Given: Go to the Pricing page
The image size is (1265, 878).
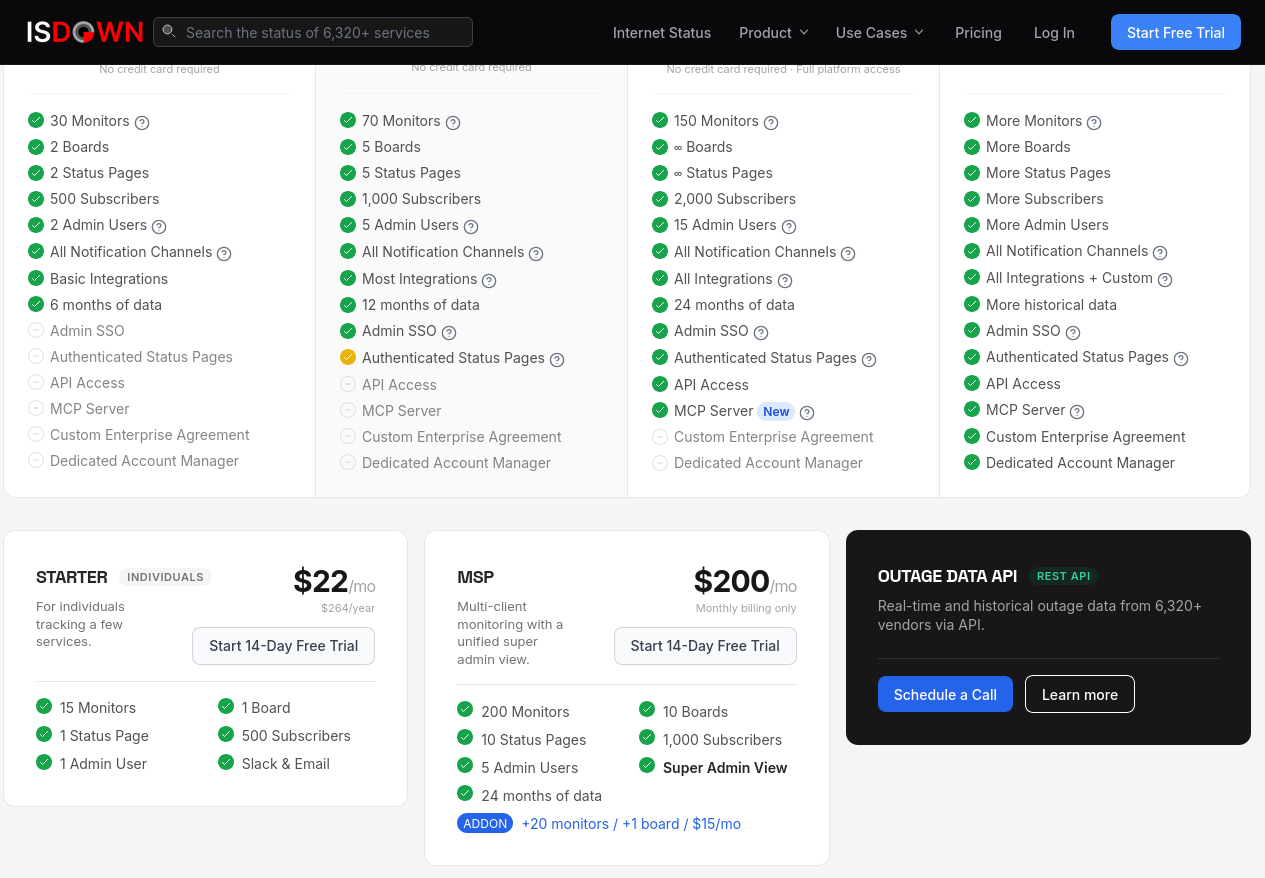Looking at the screenshot, I should tap(978, 32).
